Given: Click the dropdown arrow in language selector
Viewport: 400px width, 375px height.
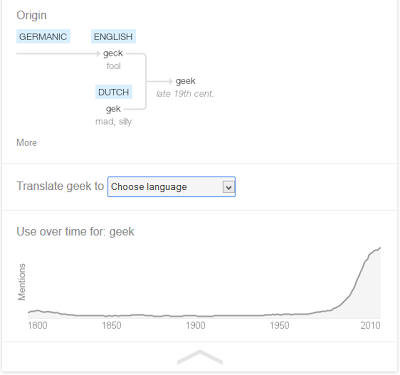Looking at the screenshot, I should (x=228, y=187).
